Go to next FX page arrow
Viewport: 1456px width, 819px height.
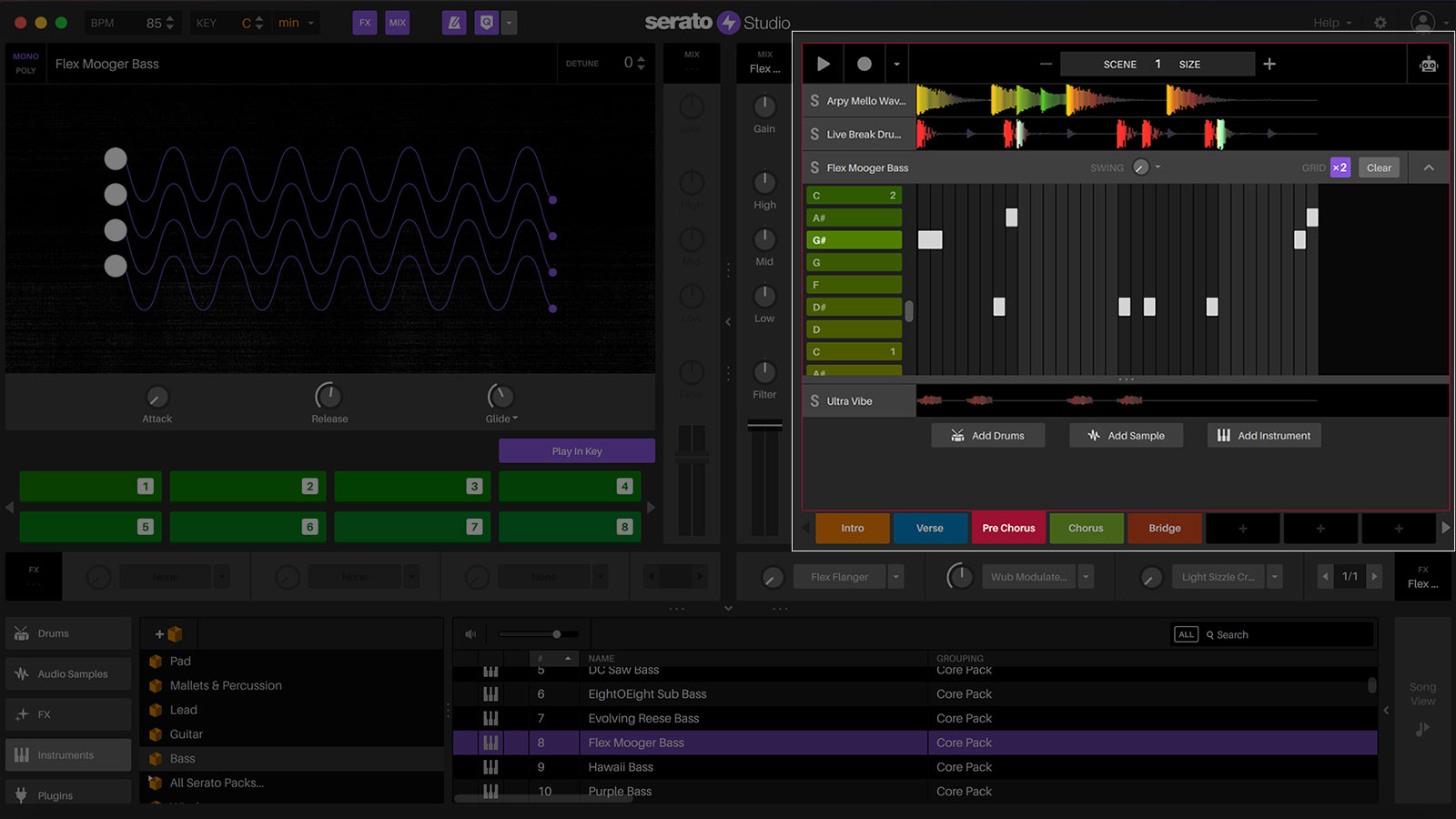[1375, 576]
